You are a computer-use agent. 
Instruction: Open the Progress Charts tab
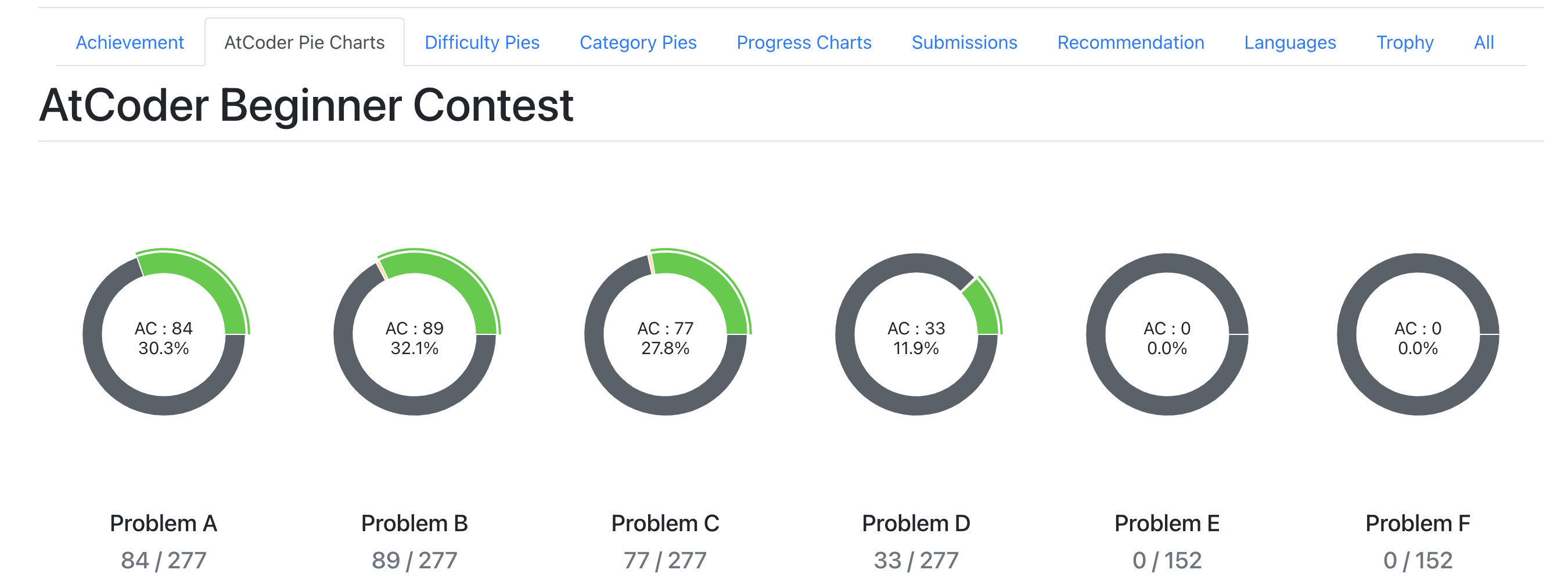804,42
